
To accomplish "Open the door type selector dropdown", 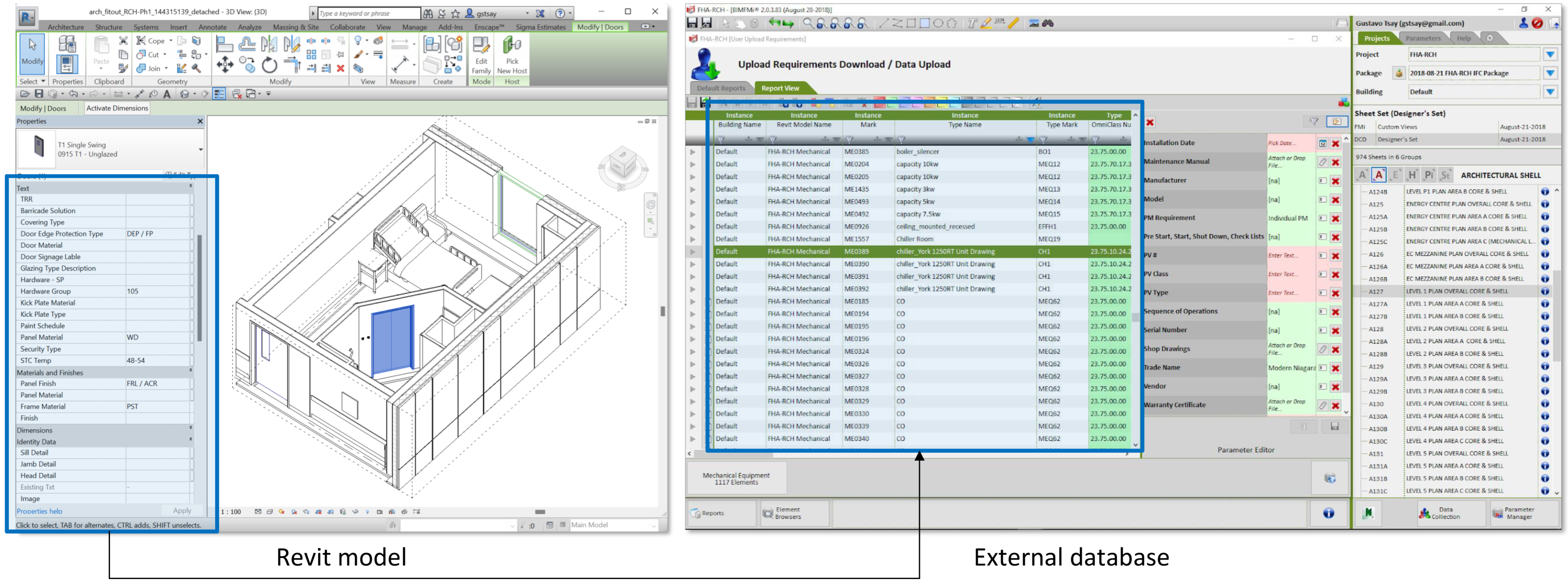I will [x=200, y=149].
